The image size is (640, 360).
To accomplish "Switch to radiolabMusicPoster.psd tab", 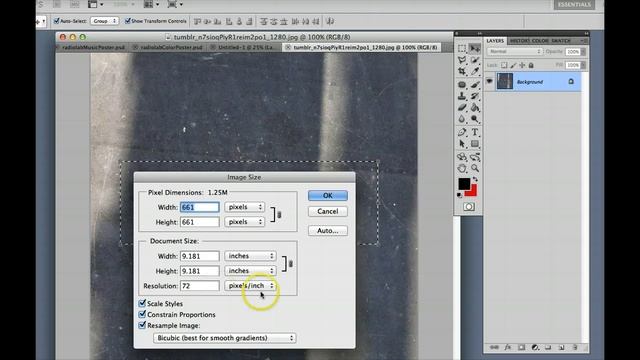I will (93, 47).
